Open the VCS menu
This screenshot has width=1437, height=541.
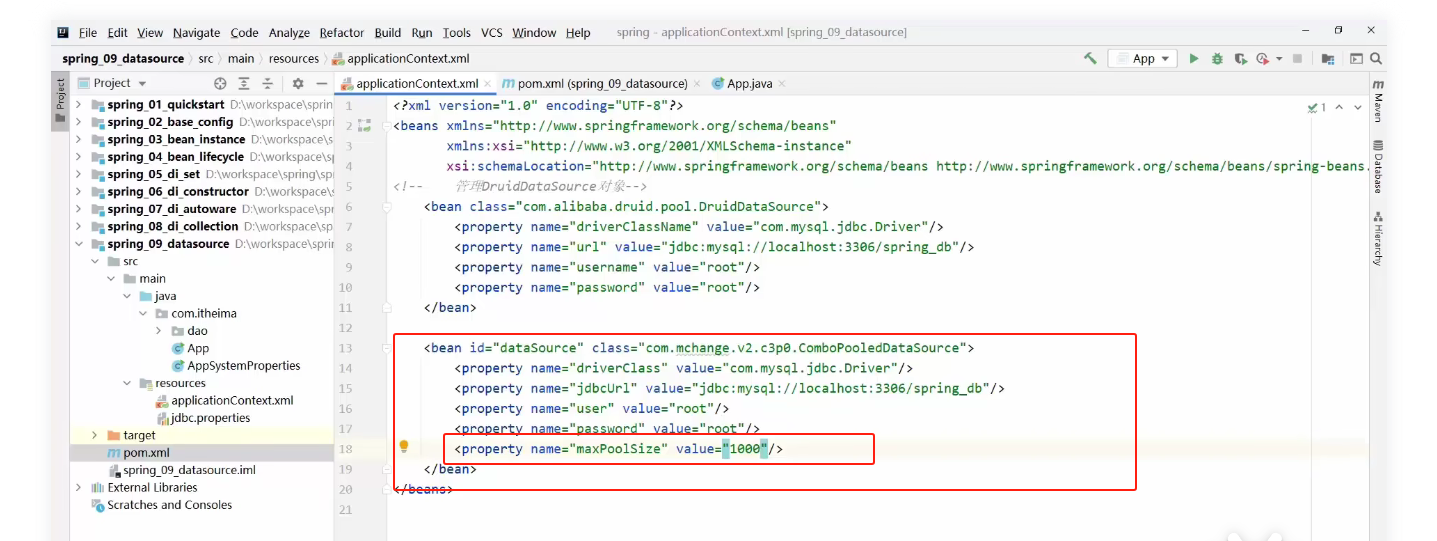tap(491, 33)
